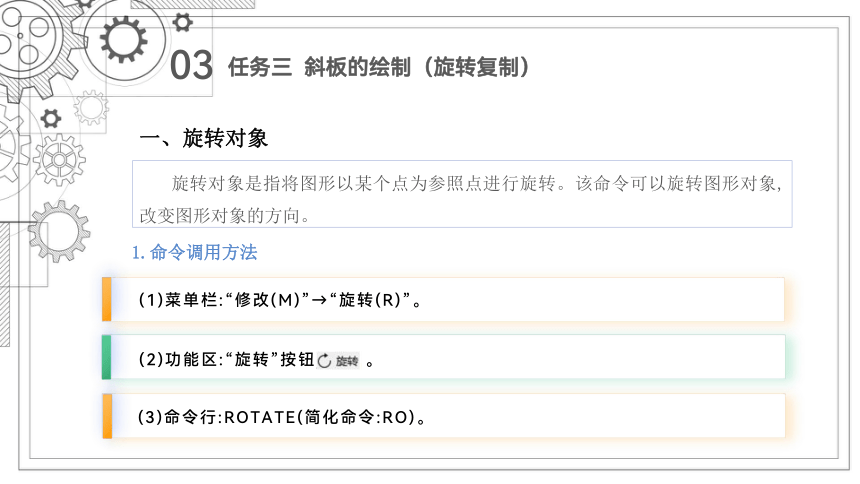
Task: Click the small dark gear beside the 03 number
Action: coord(183,22)
